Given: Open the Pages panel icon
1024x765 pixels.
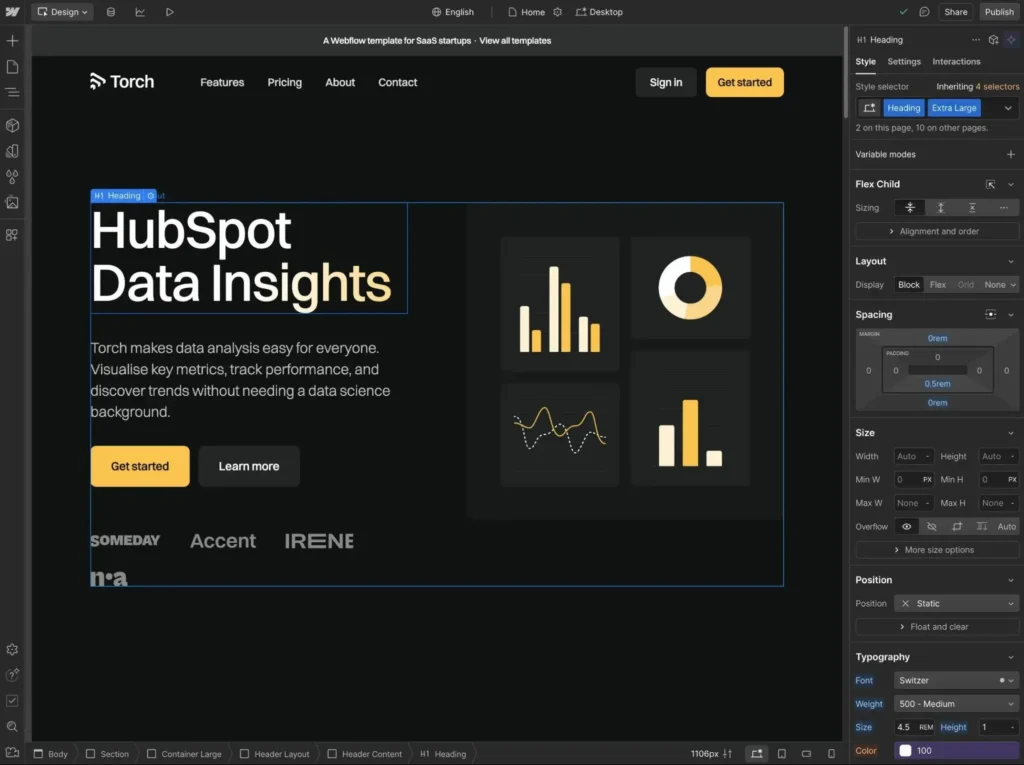Looking at the screenshot, I should tap(12, 67).
